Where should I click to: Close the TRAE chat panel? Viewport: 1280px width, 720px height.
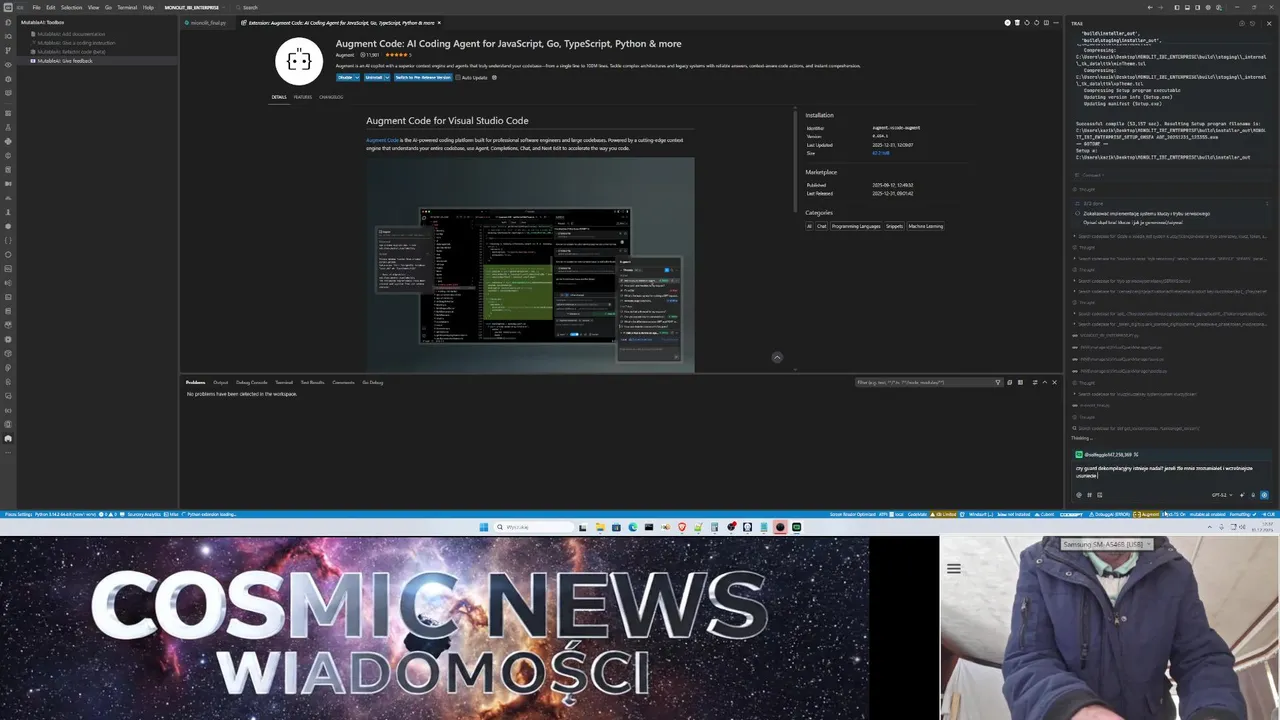pos(1269,23)
